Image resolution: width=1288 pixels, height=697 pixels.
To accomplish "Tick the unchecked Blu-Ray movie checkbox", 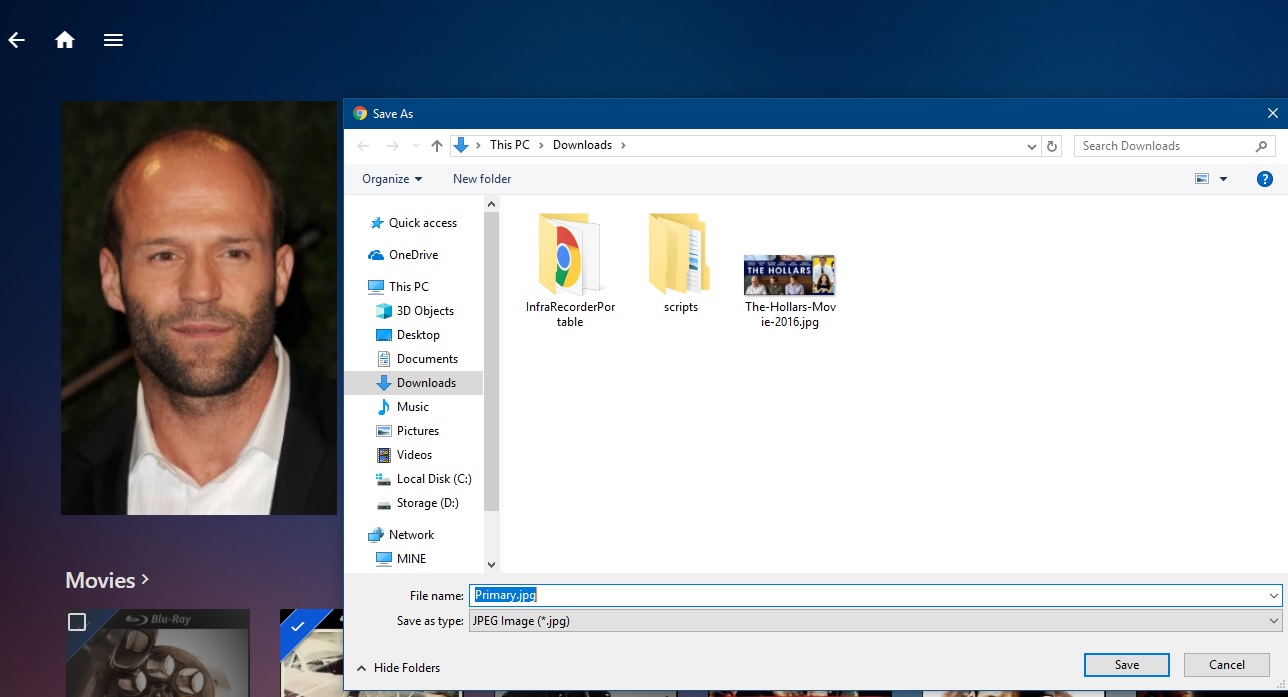I will pyautogui.click(x=77, y=622).
